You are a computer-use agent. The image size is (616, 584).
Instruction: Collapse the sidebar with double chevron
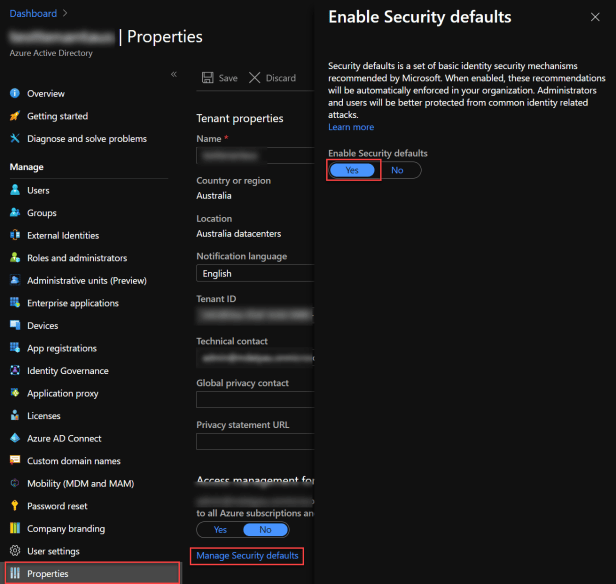coord(174,74)
